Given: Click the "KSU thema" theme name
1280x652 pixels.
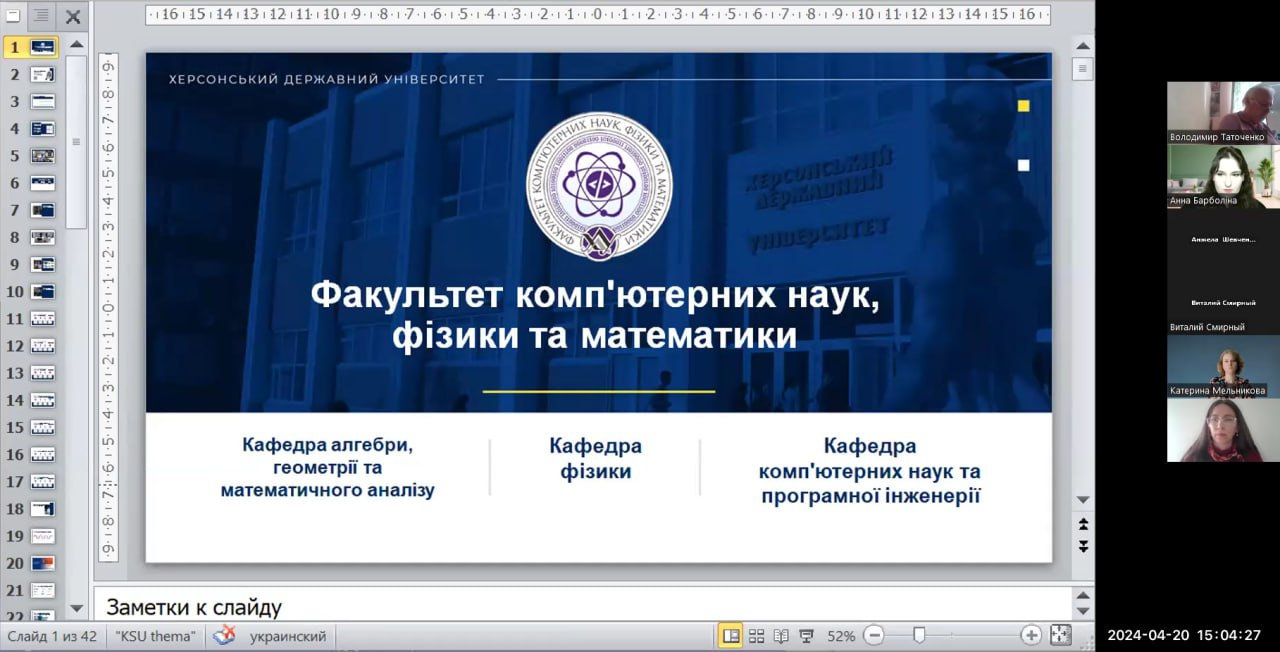Looking at the screenshot, I should (155, 636).
